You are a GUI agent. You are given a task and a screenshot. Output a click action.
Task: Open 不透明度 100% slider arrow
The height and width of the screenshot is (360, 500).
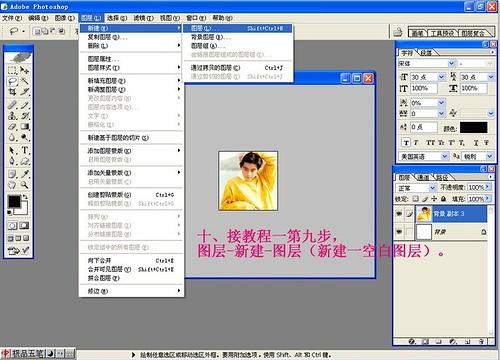tap(488, 187)
